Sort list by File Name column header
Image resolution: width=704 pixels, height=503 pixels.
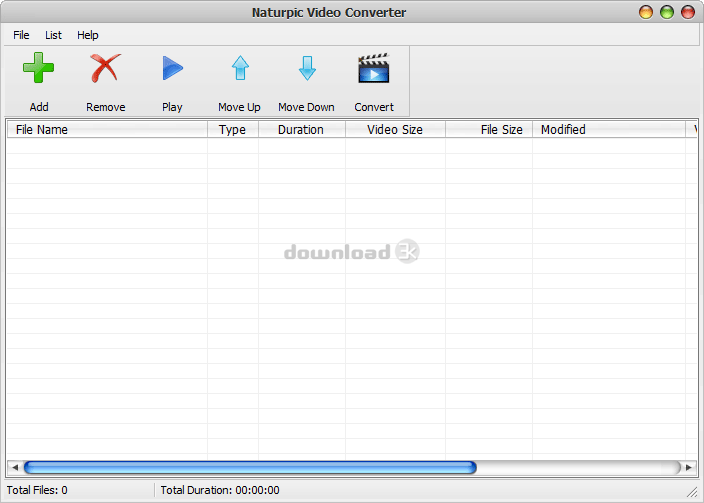tap(106, 129)
